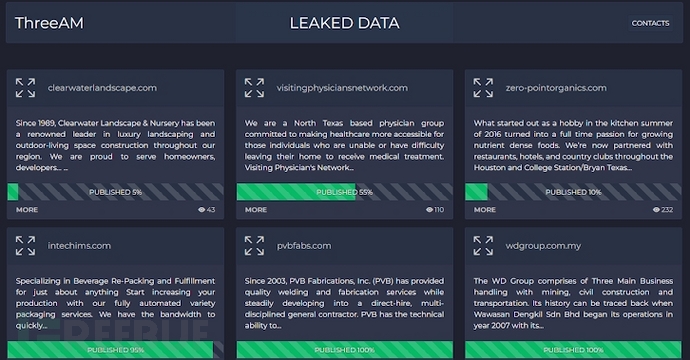This screenshot has height=360, width=690.
Task: Click the eye views icon showing 232
Action: pyautogui.click(x=656, y=209)
